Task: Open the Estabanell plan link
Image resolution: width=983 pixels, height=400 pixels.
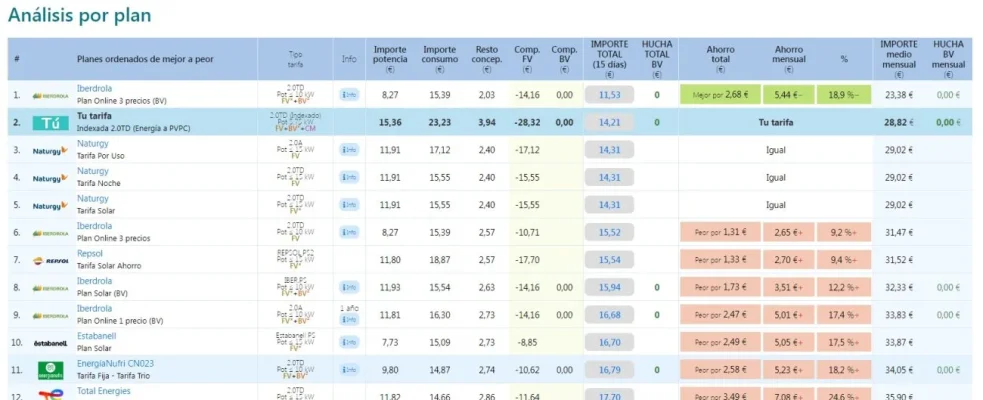Action: (x=97, y=336)
